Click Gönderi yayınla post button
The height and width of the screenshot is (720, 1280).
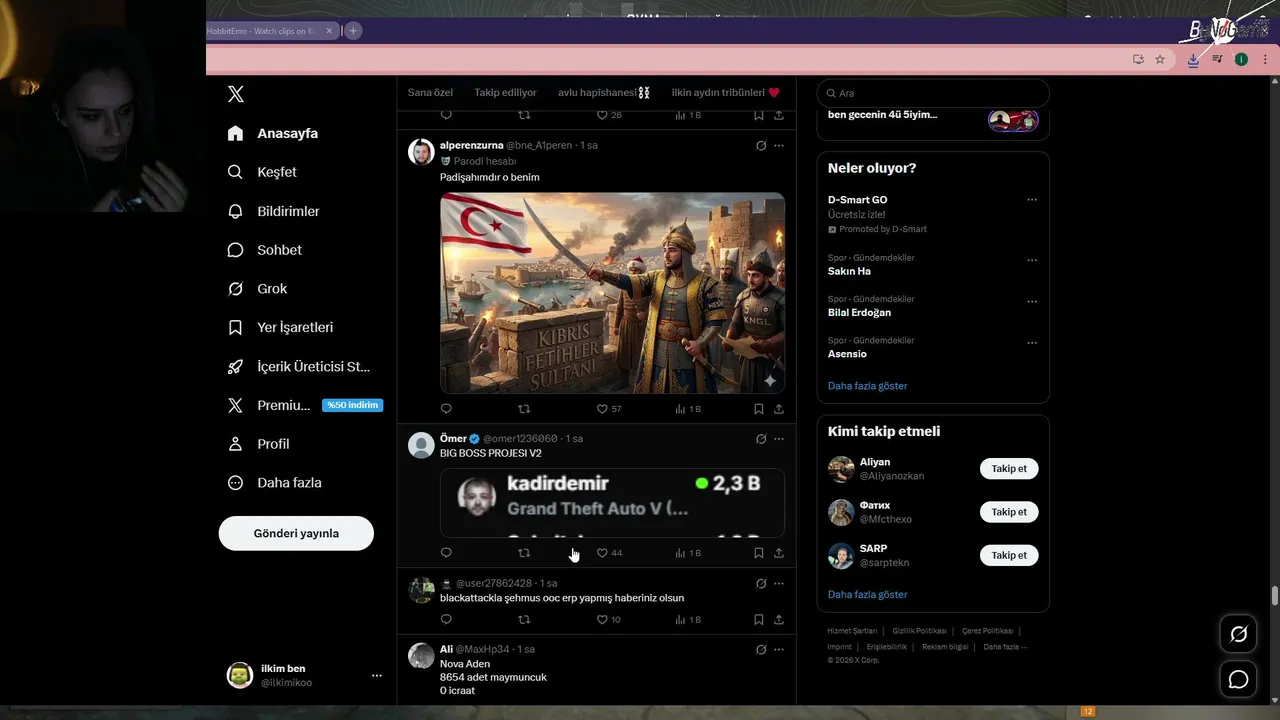(x=296, y=533)
